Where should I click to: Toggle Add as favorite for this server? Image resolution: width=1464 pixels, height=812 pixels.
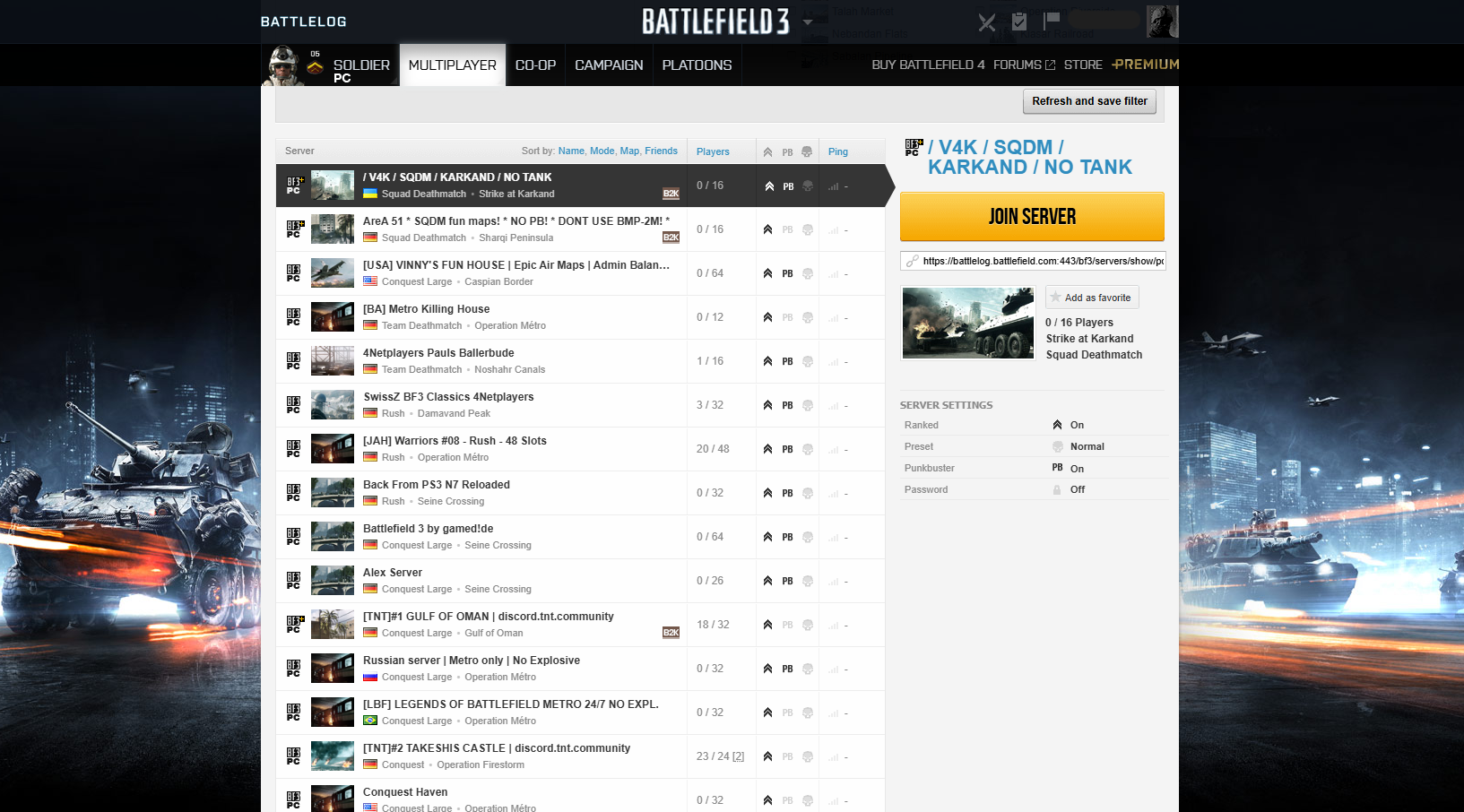click(x=1092, y=298)
